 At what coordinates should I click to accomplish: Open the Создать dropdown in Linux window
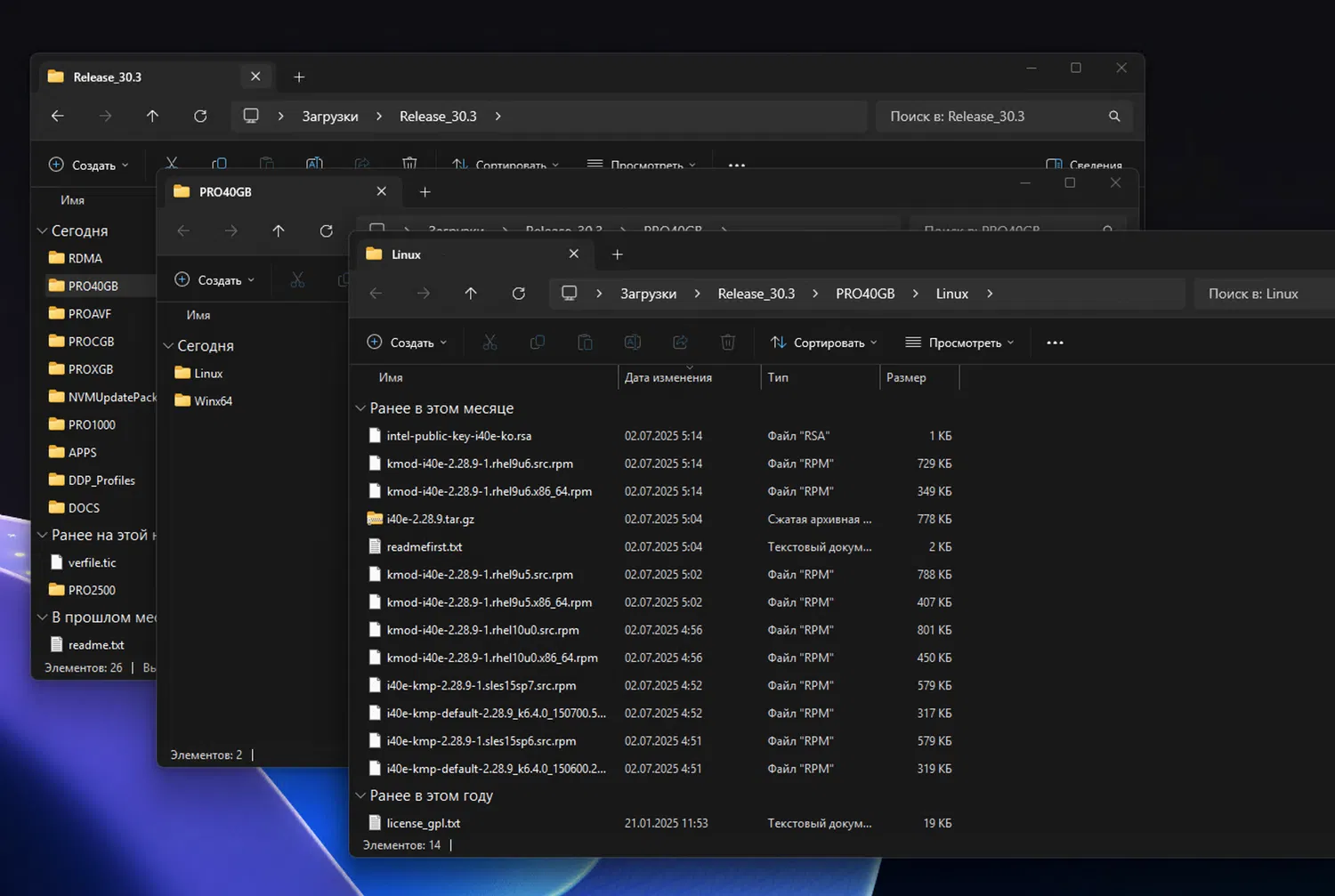coord(407,343)
